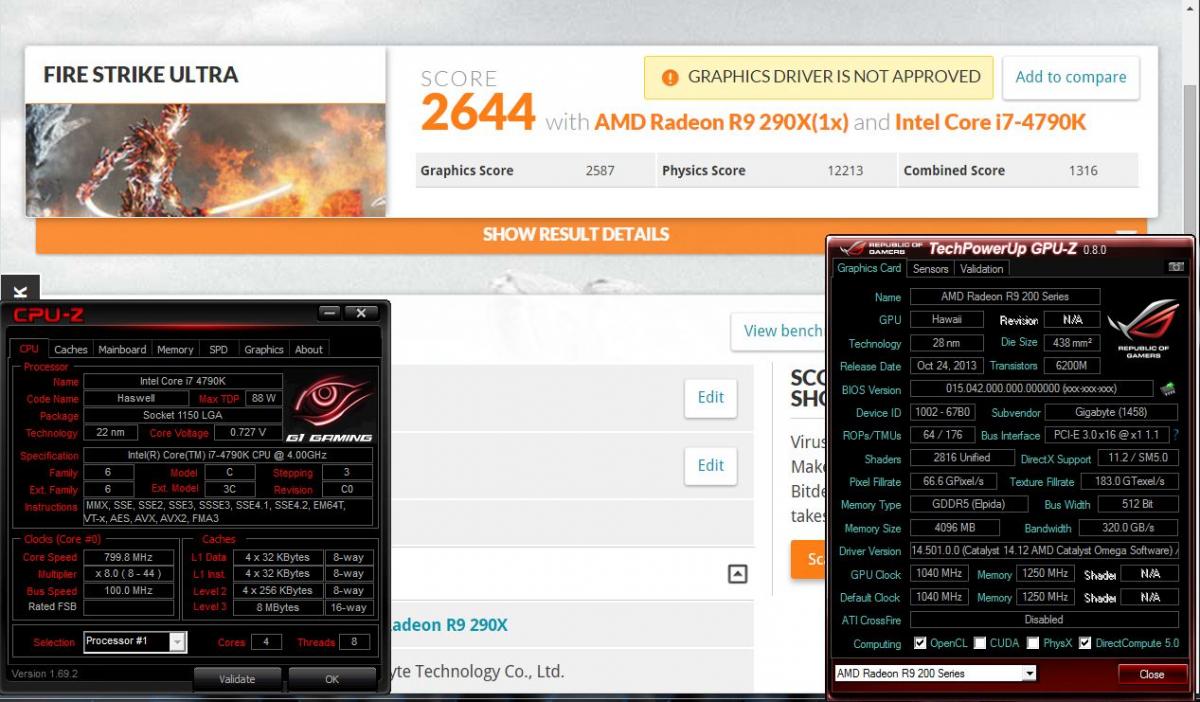Screen dimensions: 1200x702
Task: Toggle the DirectCompute 5.0 checkbox
Action: pos(1085,643)
